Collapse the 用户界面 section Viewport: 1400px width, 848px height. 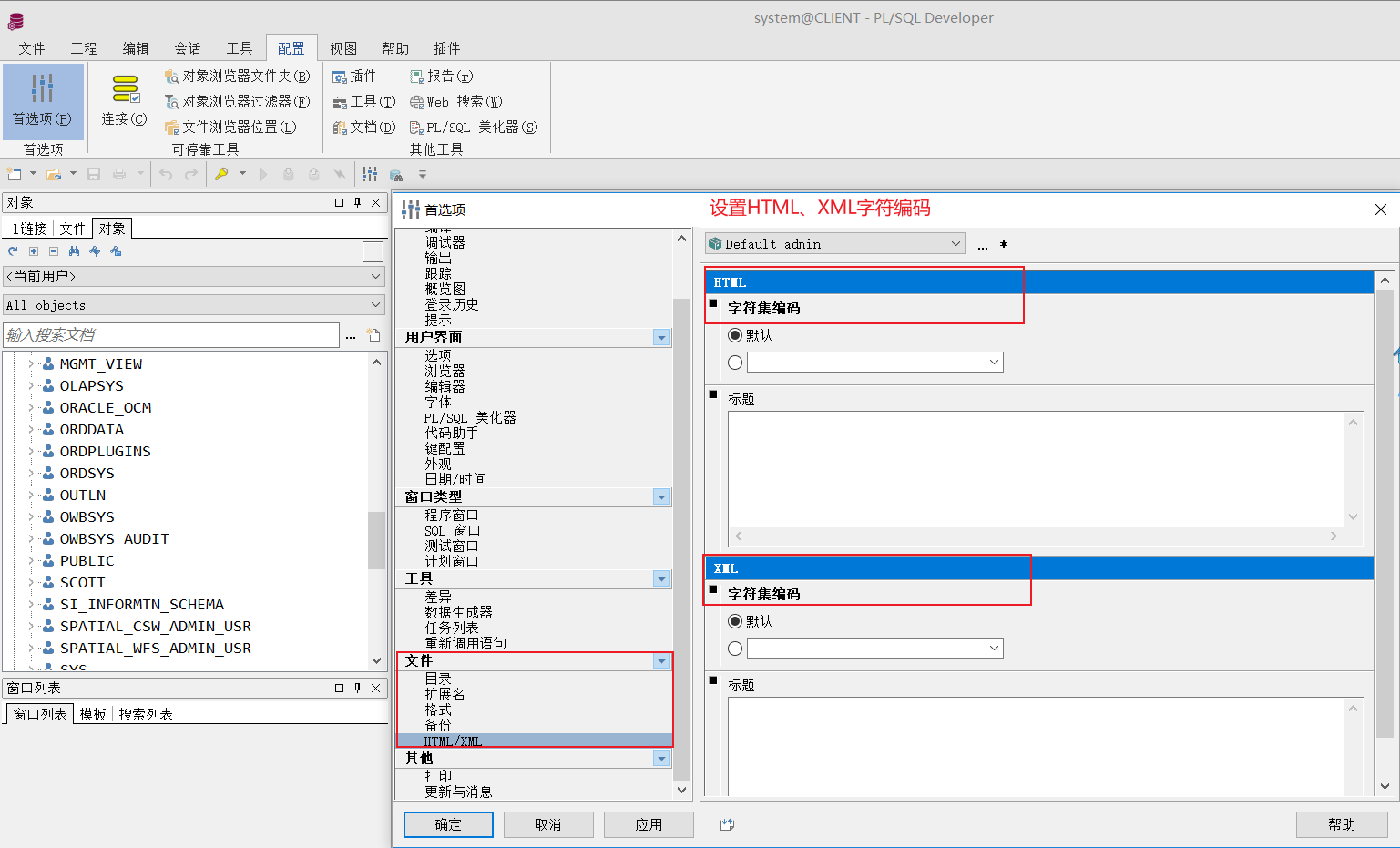[662, 338]
